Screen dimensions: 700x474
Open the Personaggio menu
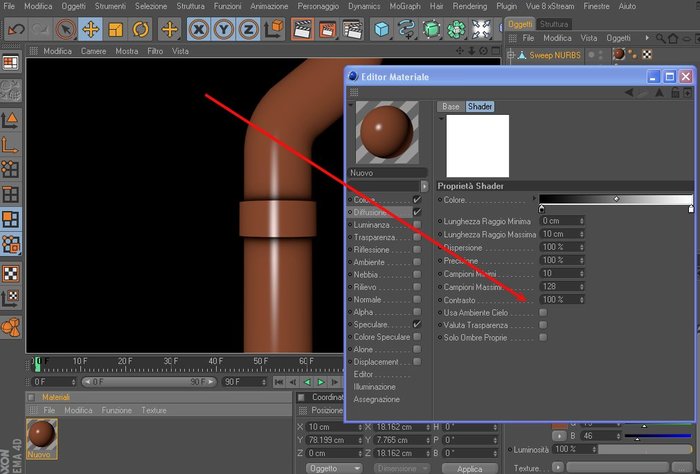click(x=318, y=6)
